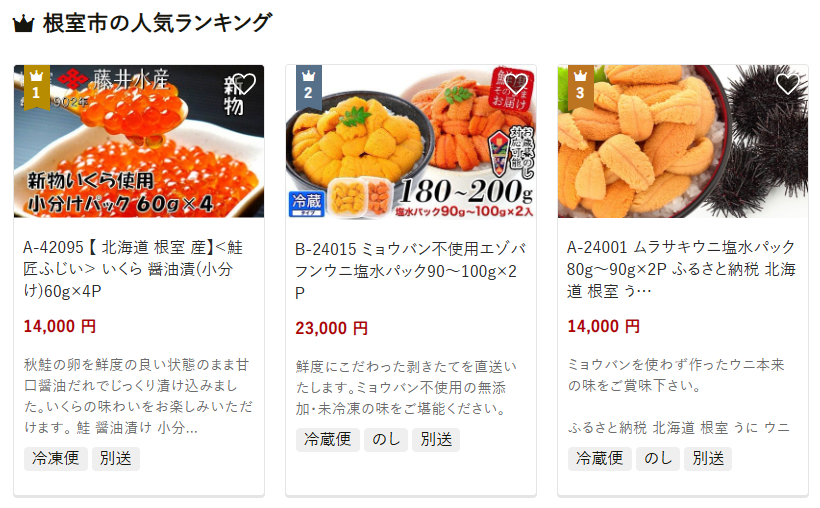This screenshot has width=820, height=508.
Task: Click the rank 3 bronze crown badge
Action: click(x=580, y=87)
